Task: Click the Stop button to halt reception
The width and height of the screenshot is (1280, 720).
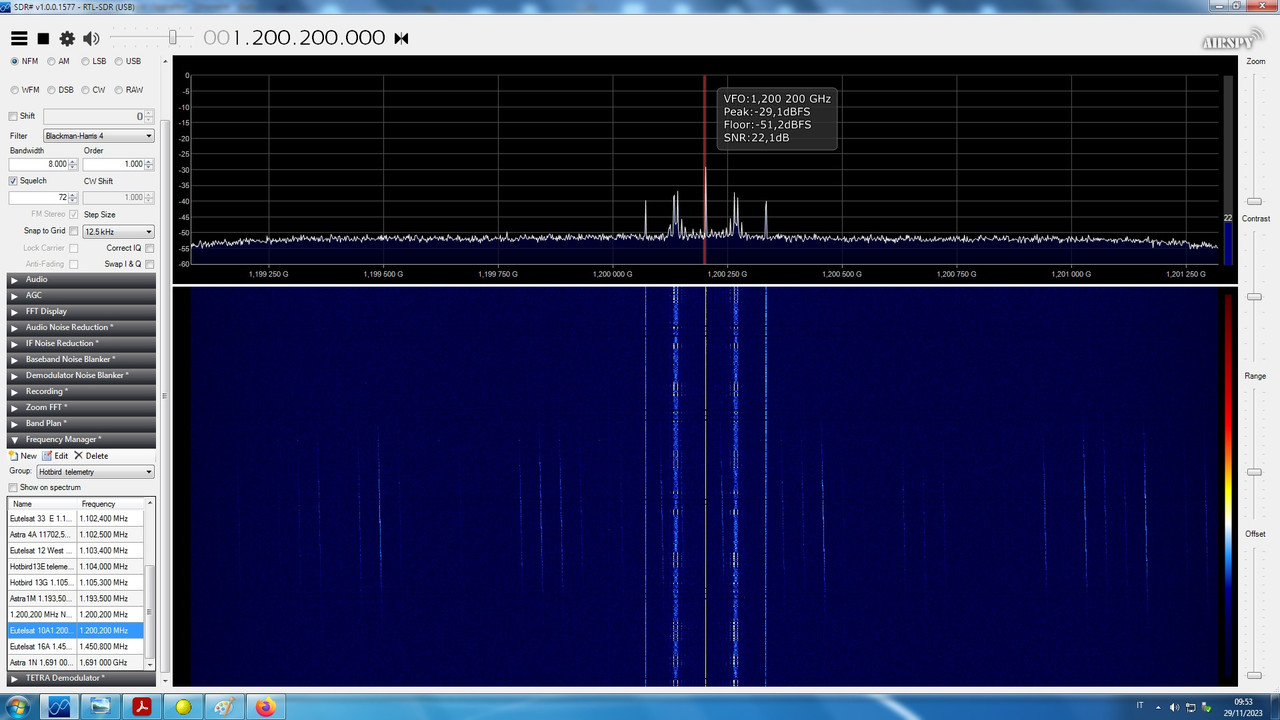Action: (x=41, y=38)
